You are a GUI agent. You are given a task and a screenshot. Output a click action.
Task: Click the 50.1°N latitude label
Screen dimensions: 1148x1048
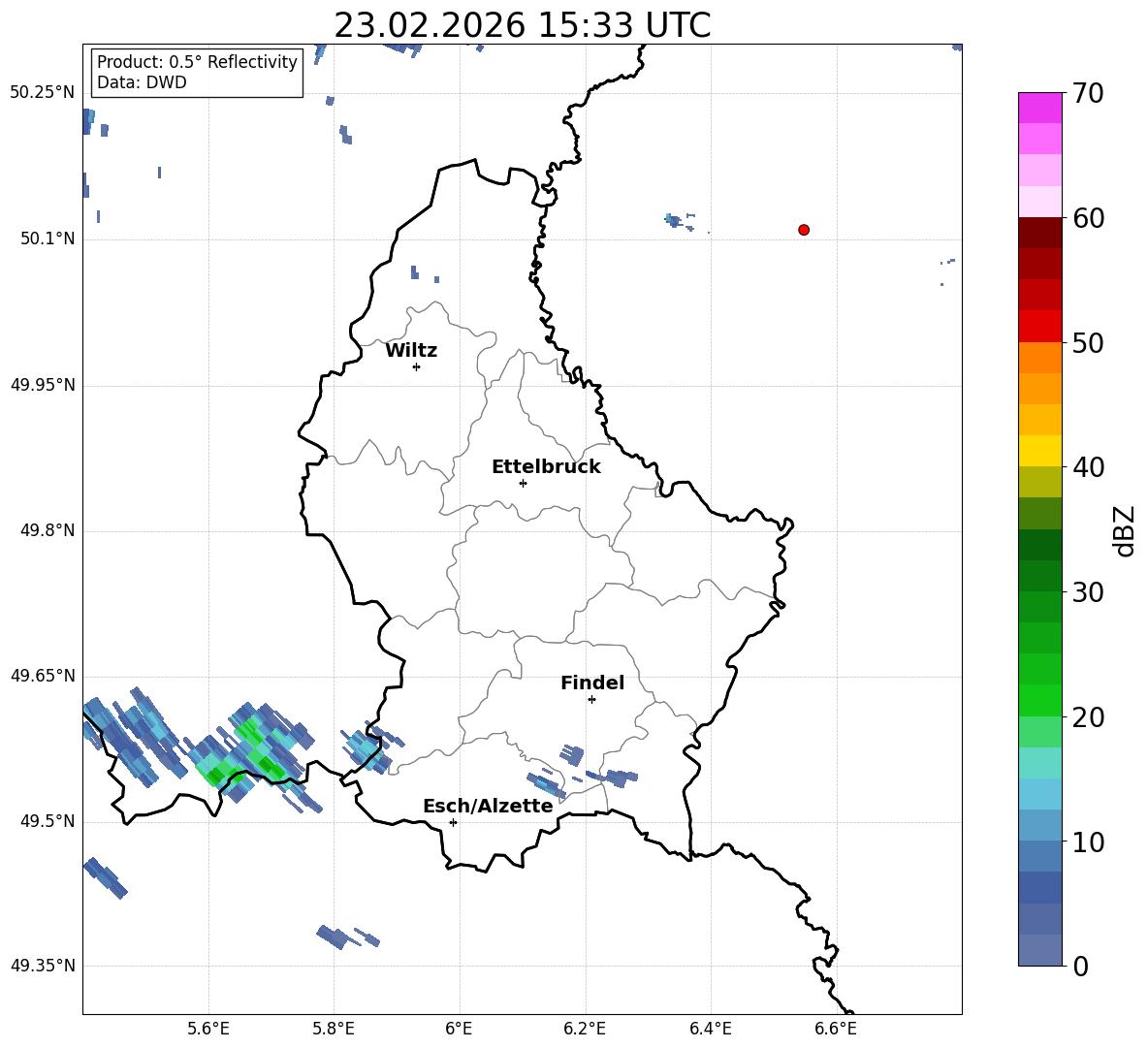pos(48,238)
